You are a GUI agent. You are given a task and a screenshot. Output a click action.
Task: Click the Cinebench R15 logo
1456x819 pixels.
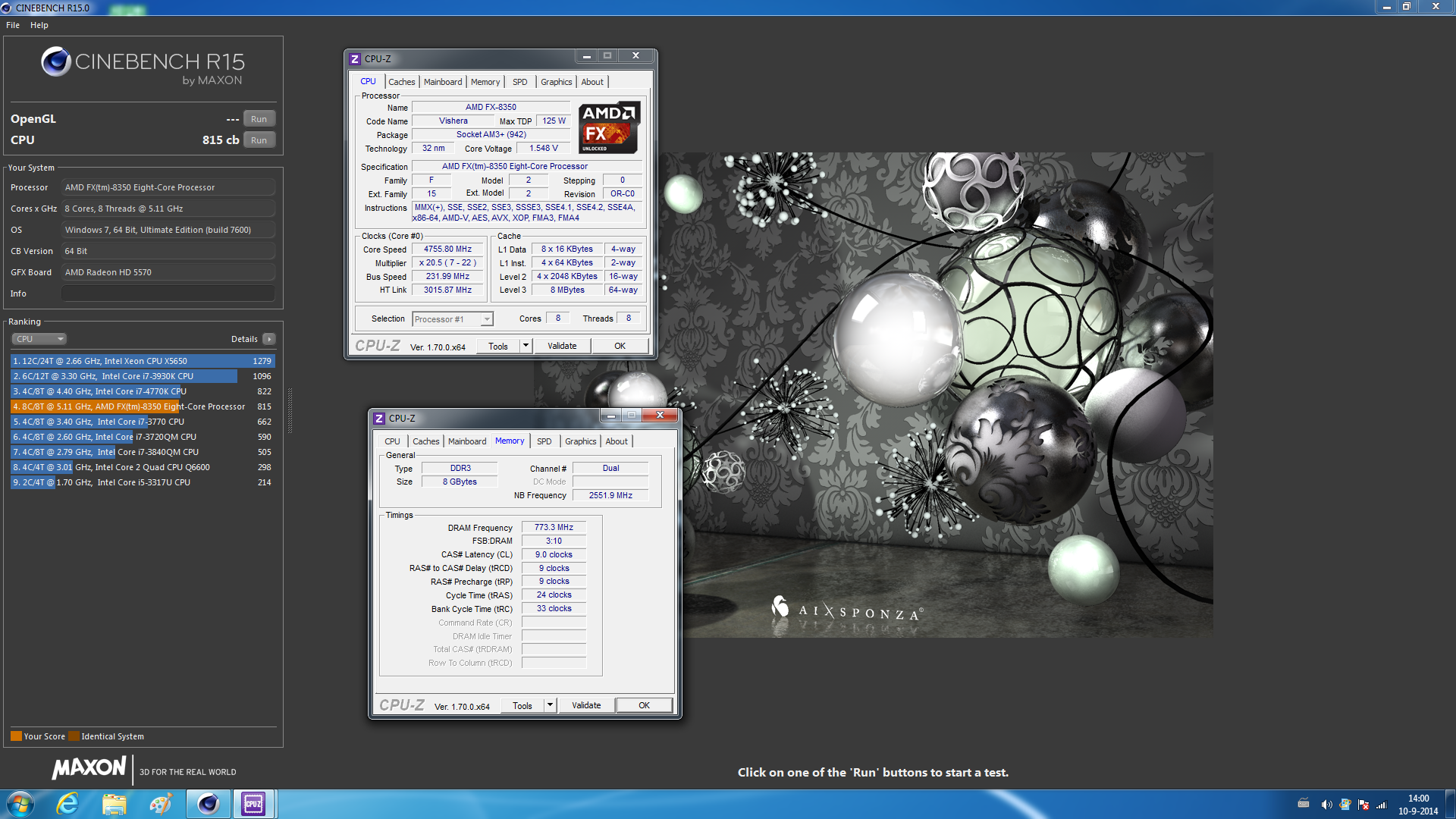click(143, 67)
